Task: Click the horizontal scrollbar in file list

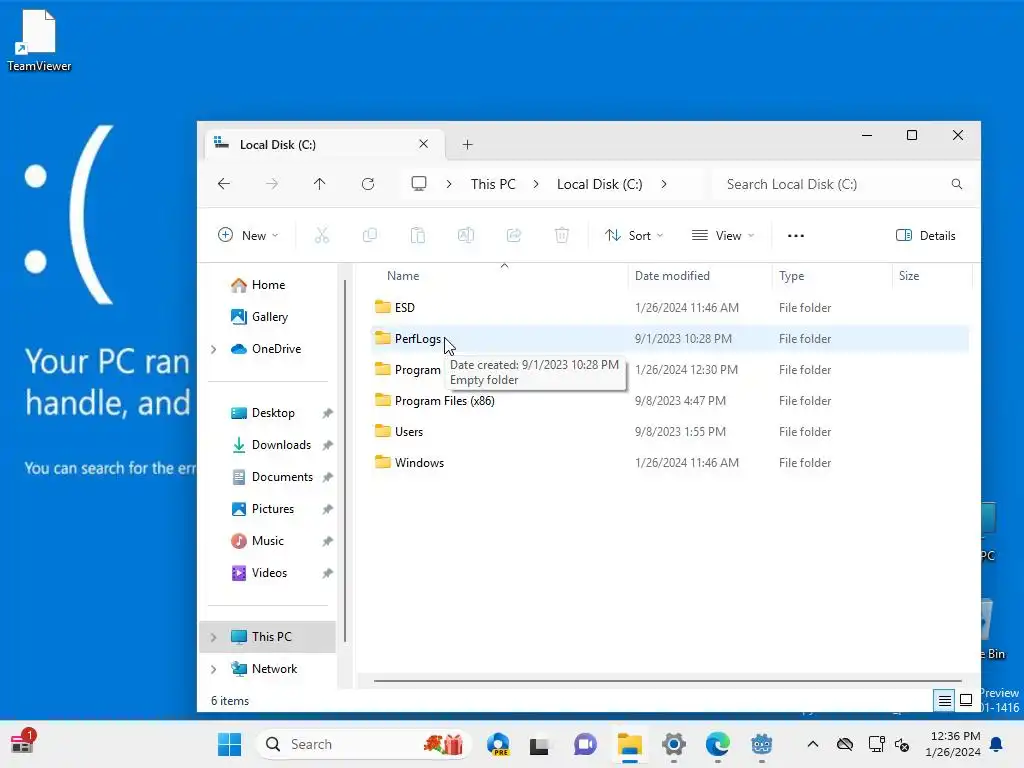Action: pos(667,680)
